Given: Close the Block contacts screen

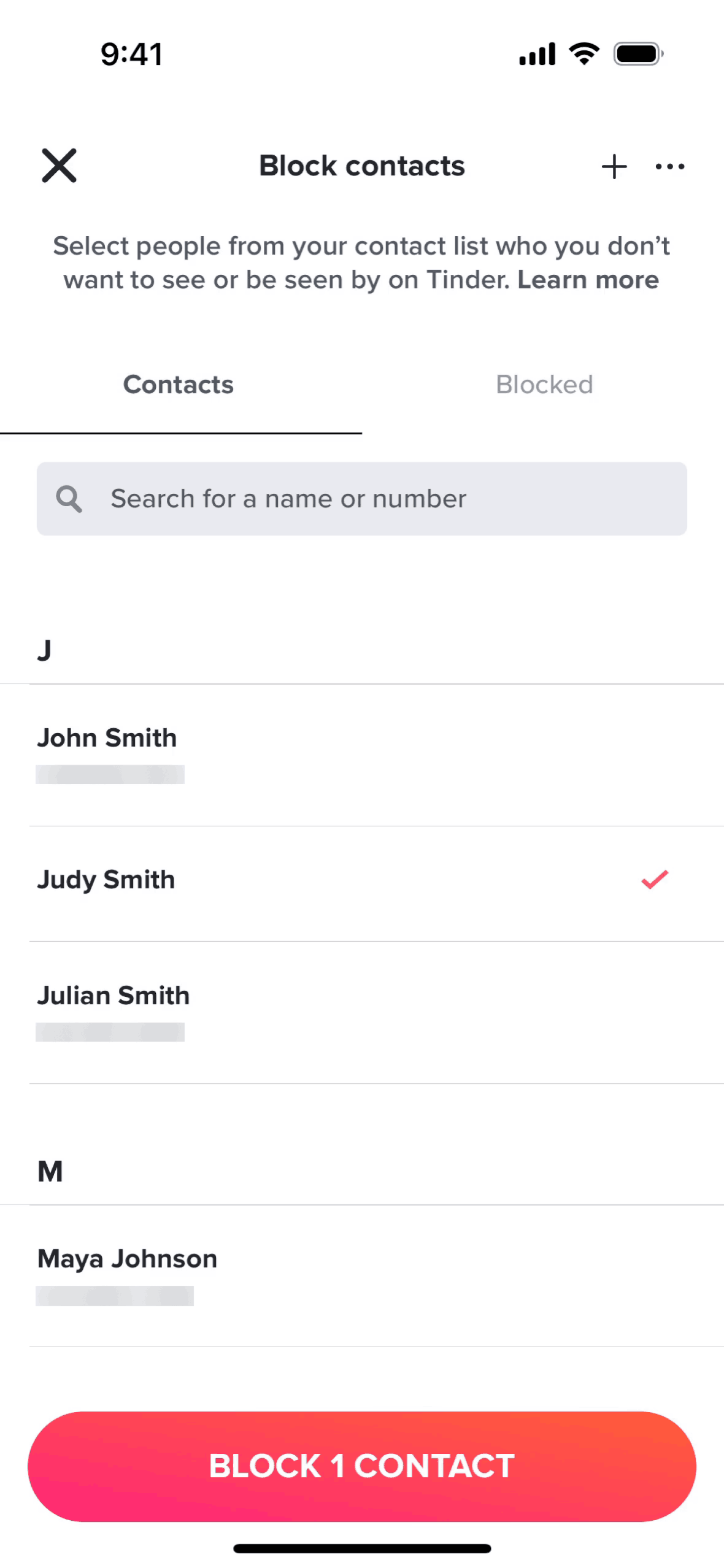Looking at the screenshot, I should point(59,166).
